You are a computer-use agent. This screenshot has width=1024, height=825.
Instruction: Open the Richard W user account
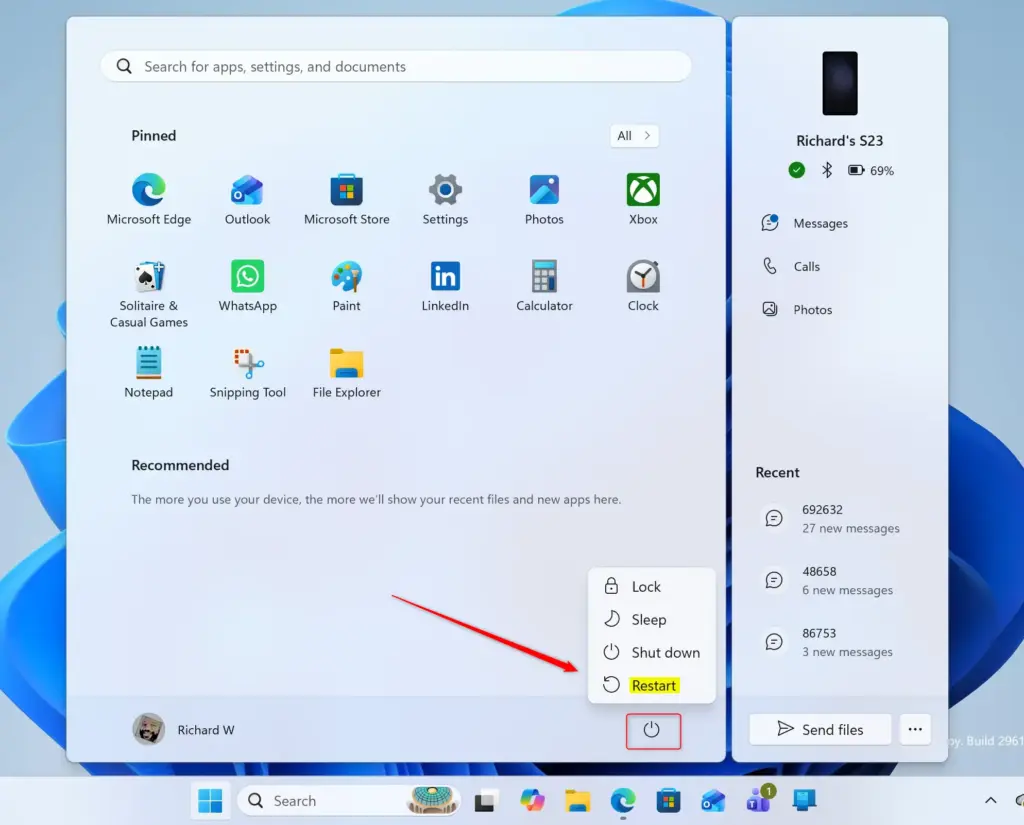[x=184, y=730]
